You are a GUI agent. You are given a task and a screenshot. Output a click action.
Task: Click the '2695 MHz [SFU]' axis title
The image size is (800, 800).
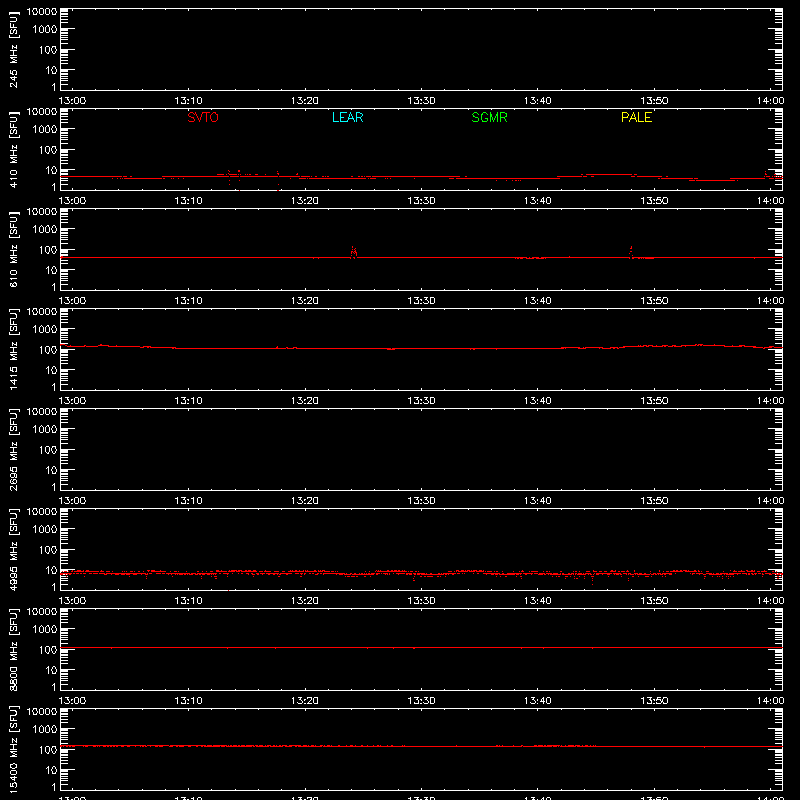pyautogui.click(x=13, y=449)
